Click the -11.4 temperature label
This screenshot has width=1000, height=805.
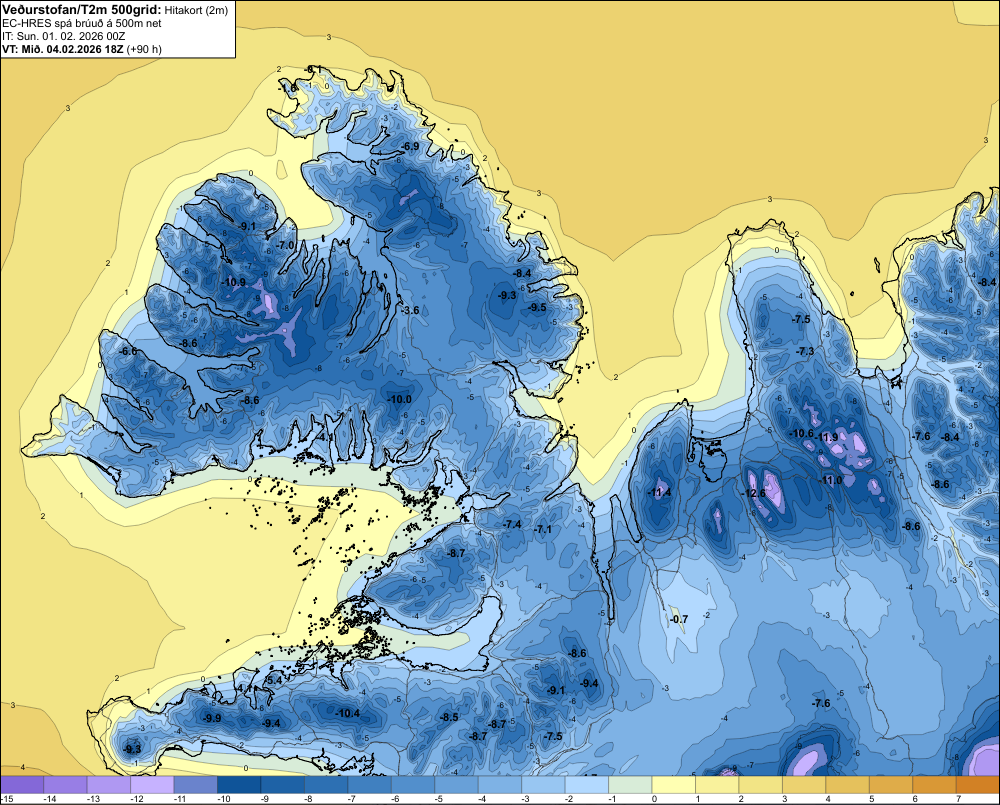click(659, 492)
